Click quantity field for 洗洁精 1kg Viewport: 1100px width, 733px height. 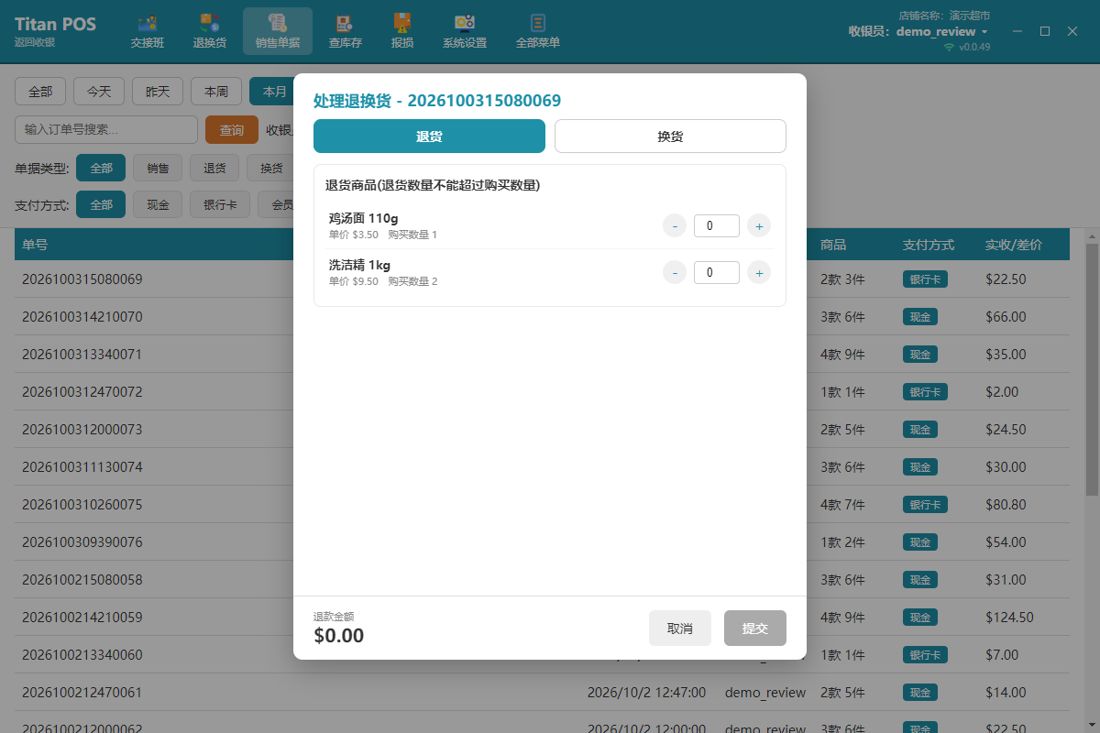[x=716, y=273]
